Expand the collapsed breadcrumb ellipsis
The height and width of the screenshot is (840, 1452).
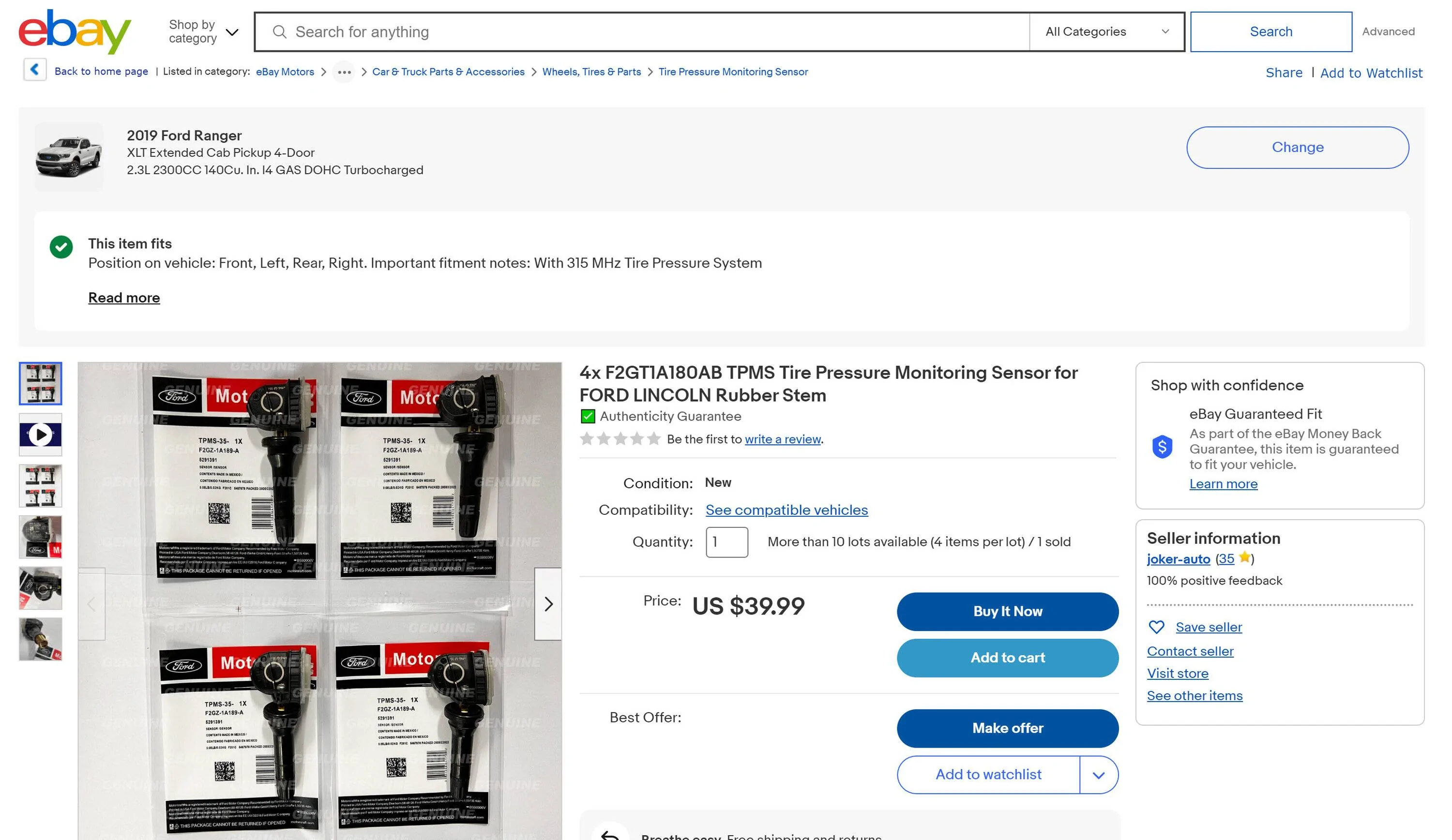click(344, 72)
